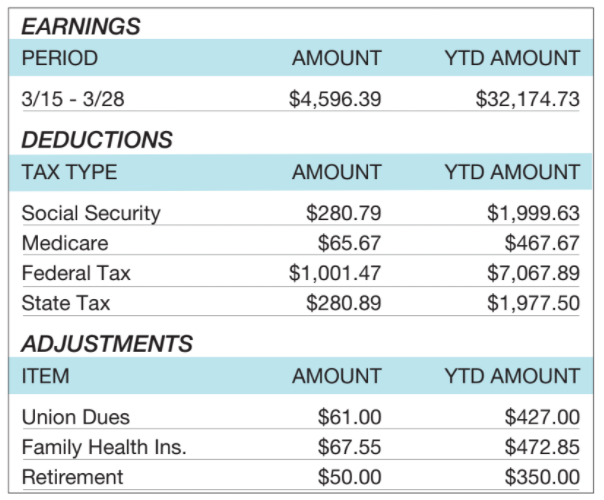604x500 pixels.
Task: Select the Federal Tax row label
Action: pos(76,273)
